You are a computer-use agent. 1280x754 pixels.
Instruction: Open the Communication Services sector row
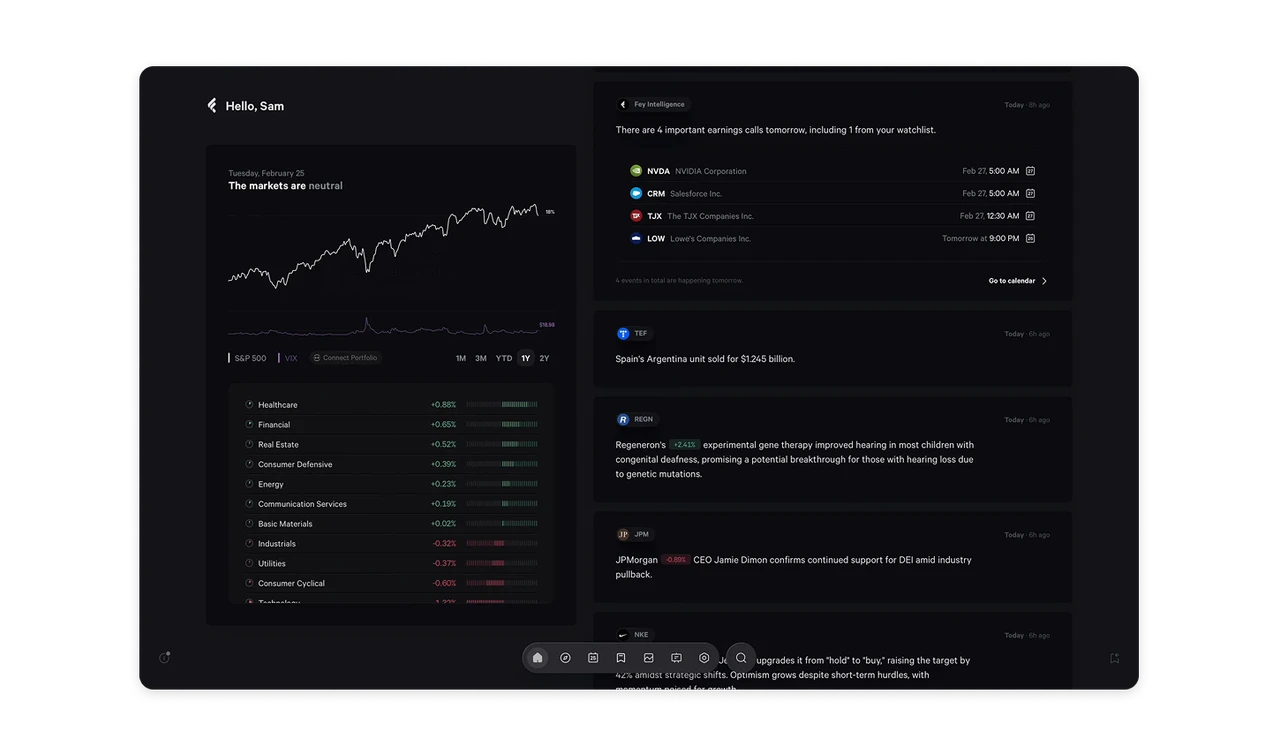(391, 504)
